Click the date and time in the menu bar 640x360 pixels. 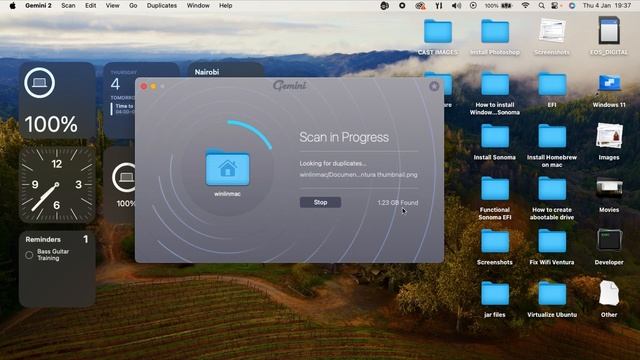(x=607, y=5)
